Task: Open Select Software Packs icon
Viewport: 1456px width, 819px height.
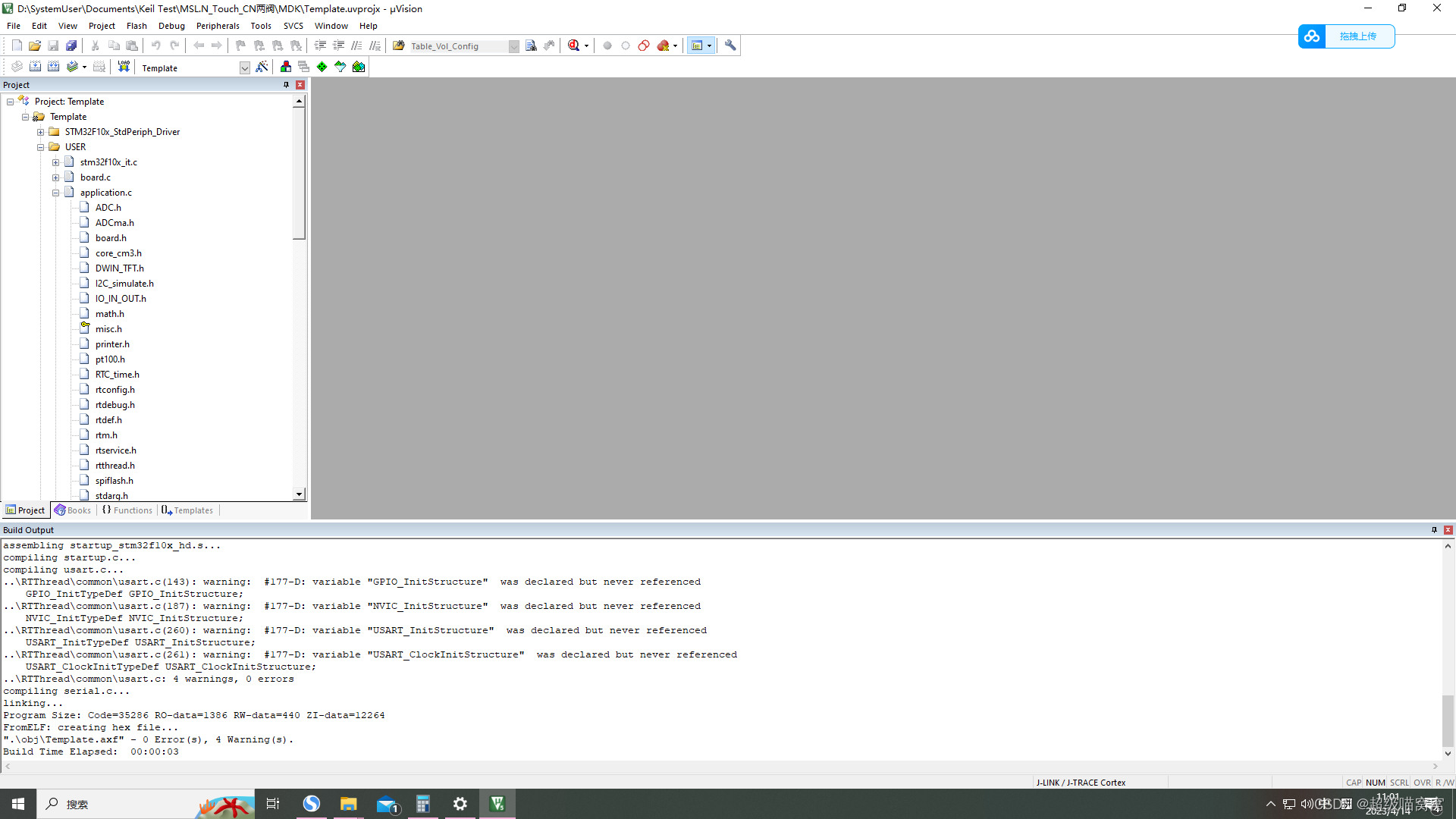Action: point(340,67)
